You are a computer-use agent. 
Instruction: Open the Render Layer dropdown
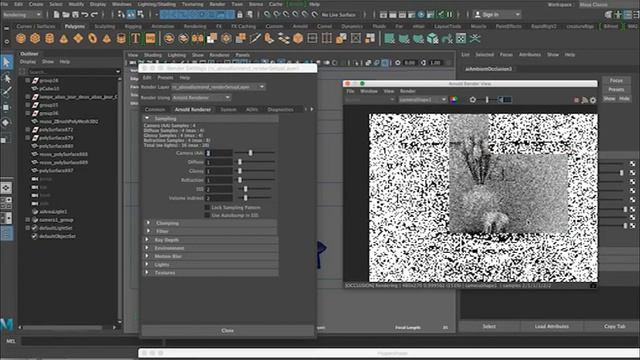click(x=218, y=87)
